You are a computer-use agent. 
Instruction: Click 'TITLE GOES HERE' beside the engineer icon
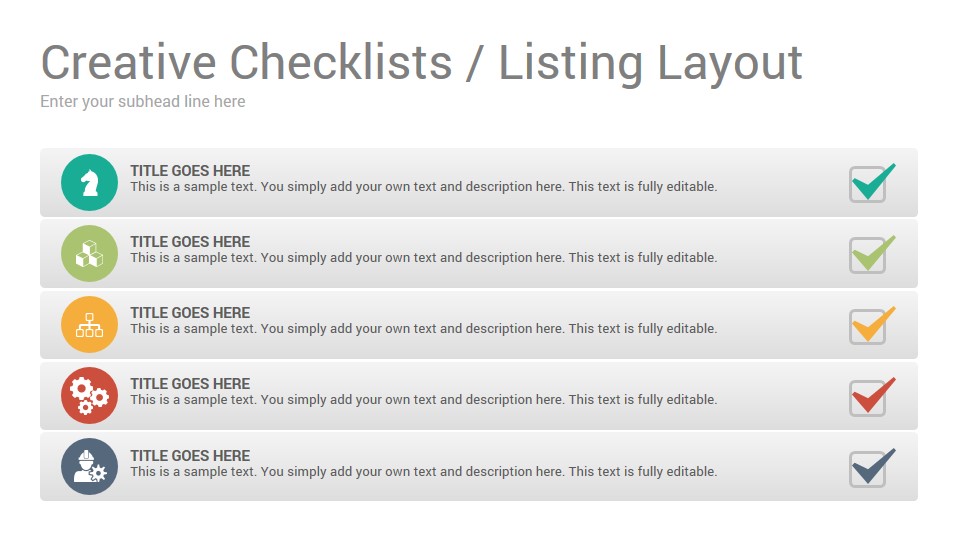[x=190, y=456]
